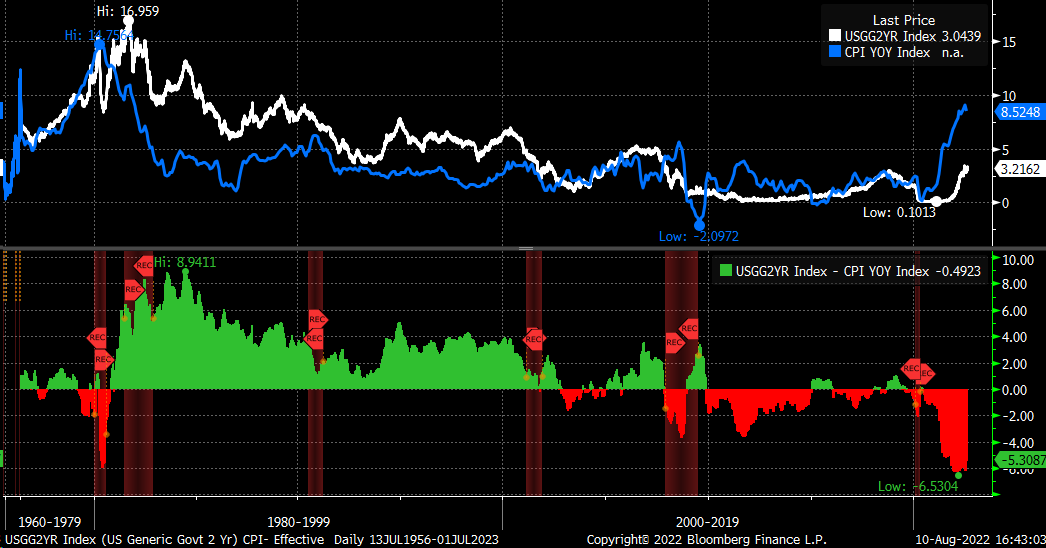The width and height of the screenshot is (1046, 548).
Task: Select 'USGG2YR Index – CPI YOY Index -0.4923' legend
Action: coord(851,271)
